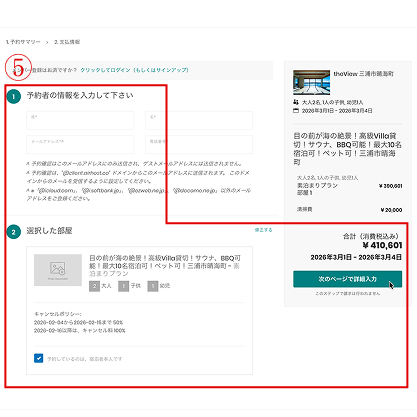Click the 選択した部屋 heading

49,231
